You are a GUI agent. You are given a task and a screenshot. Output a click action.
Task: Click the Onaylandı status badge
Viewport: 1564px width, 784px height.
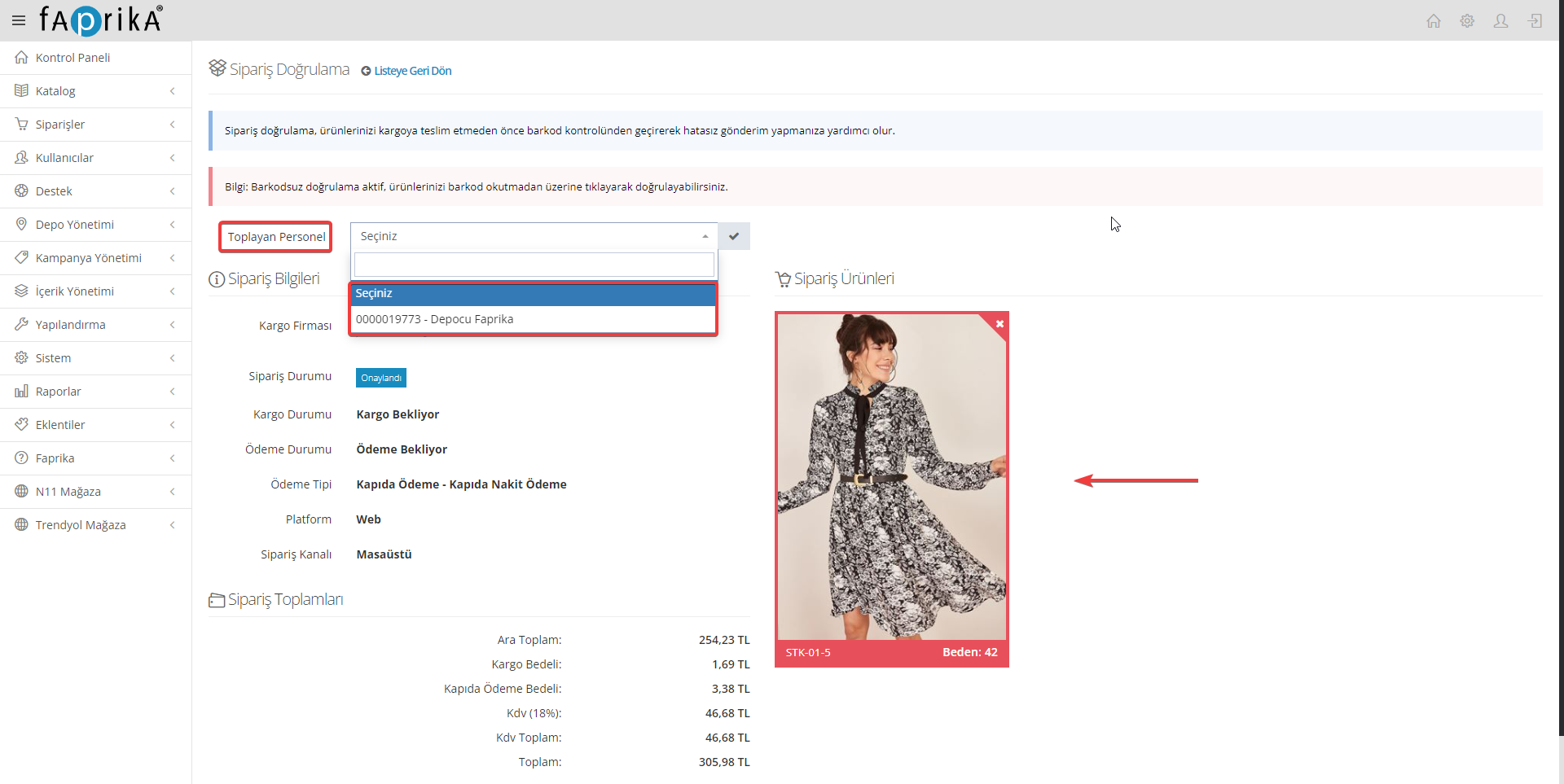coord(380,378)
